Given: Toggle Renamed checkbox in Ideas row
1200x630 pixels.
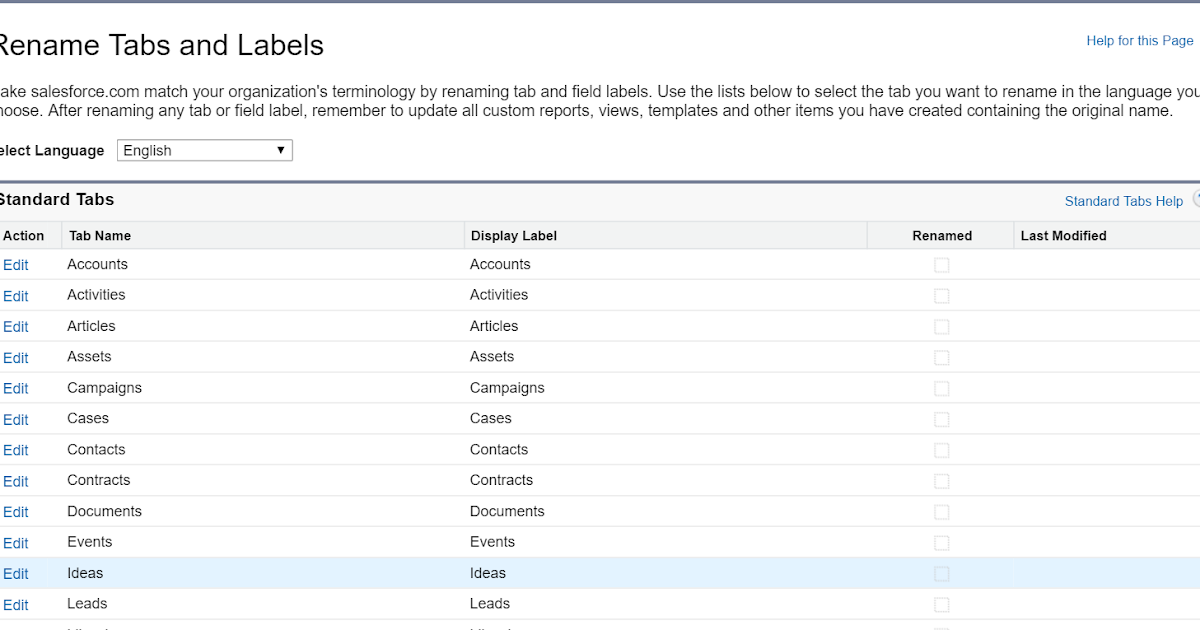Looking at the screenshot, I should (x=941, y=574).
